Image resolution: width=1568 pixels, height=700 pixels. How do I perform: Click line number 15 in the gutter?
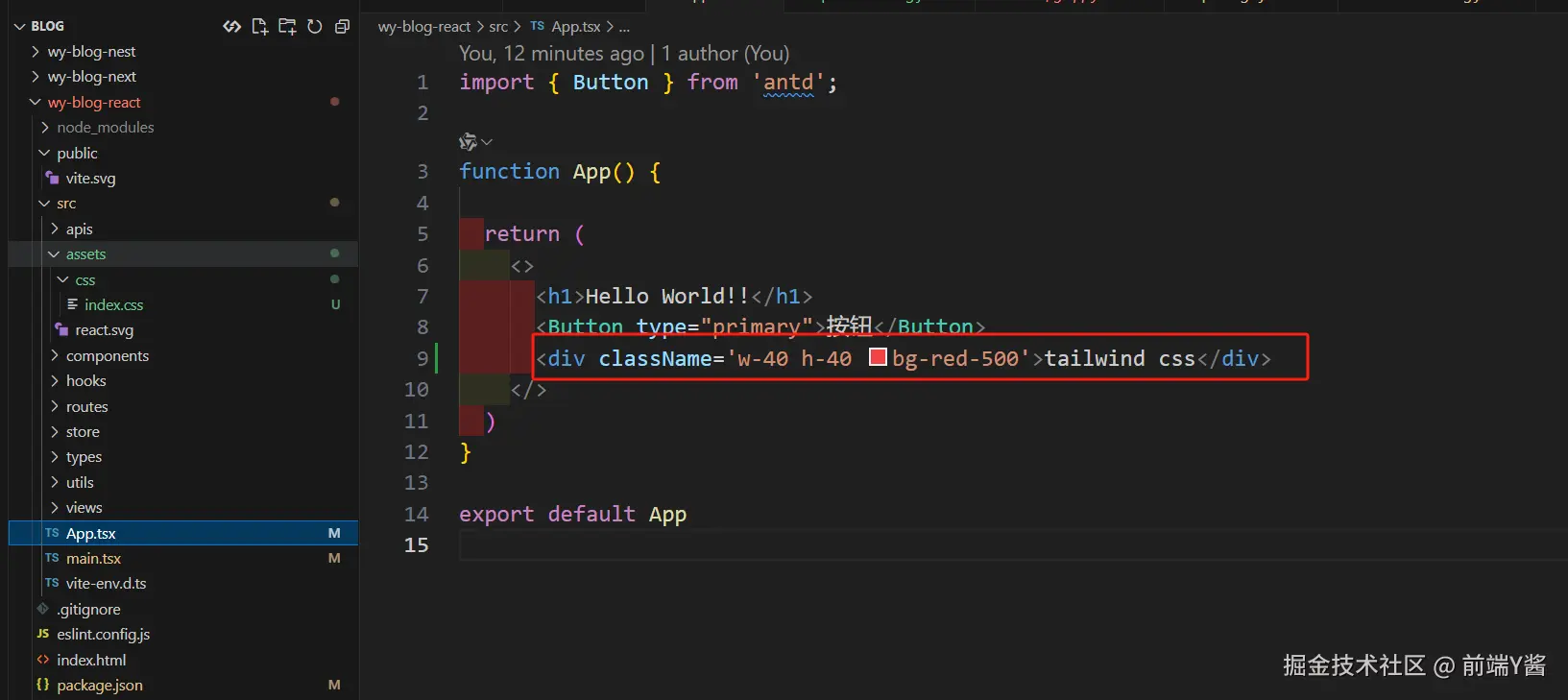(417, 545)
